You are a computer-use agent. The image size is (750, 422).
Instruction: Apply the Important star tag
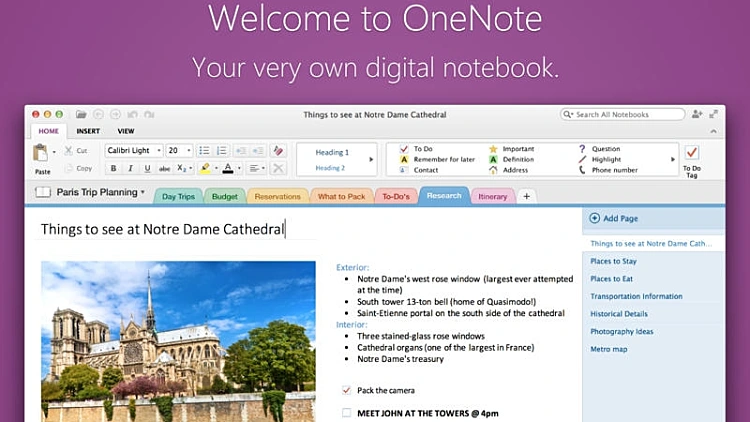[x=511, y=149]
